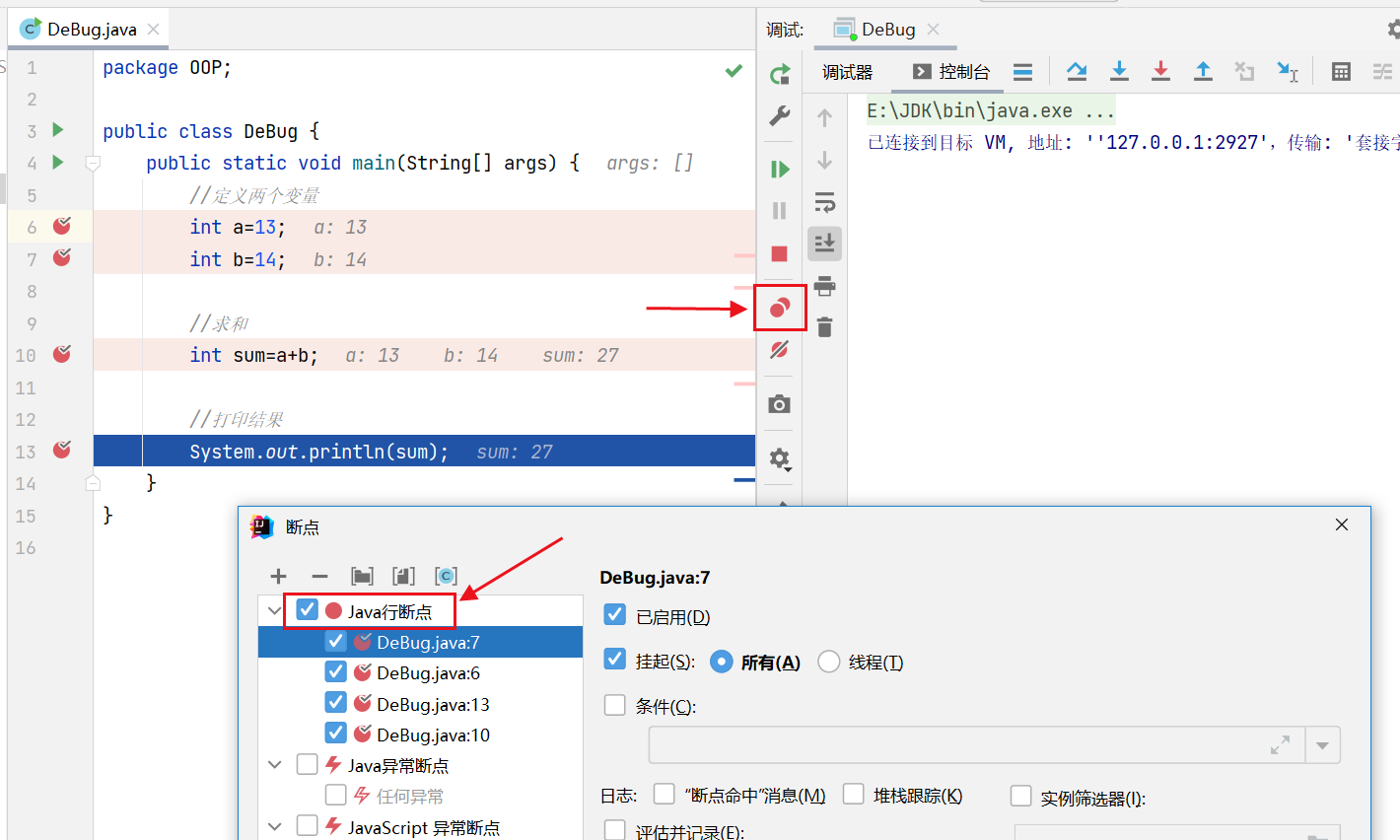
Task: Open the condition history dropdown arrow
Action: (1323, 745)
